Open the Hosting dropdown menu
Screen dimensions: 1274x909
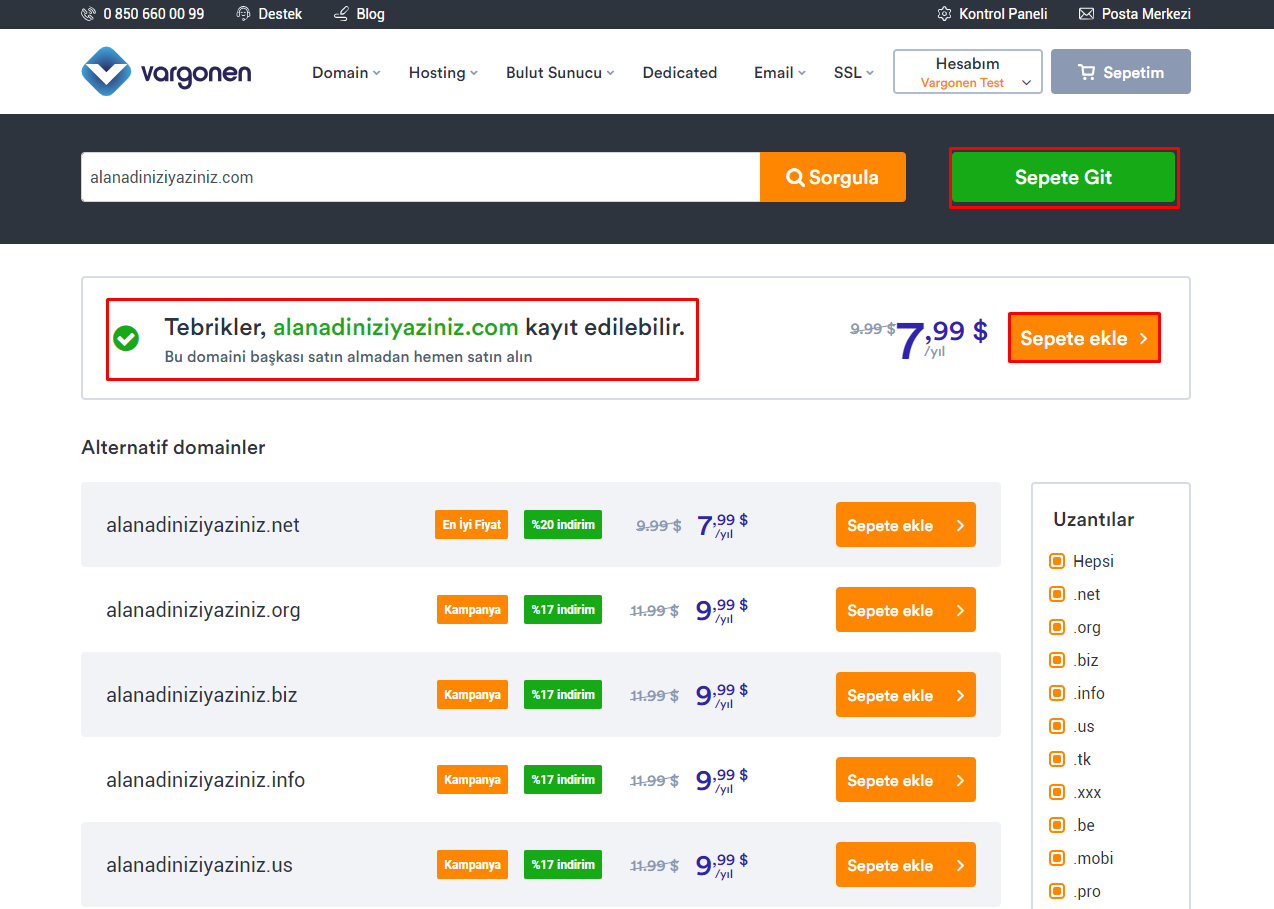pos(443,72)
